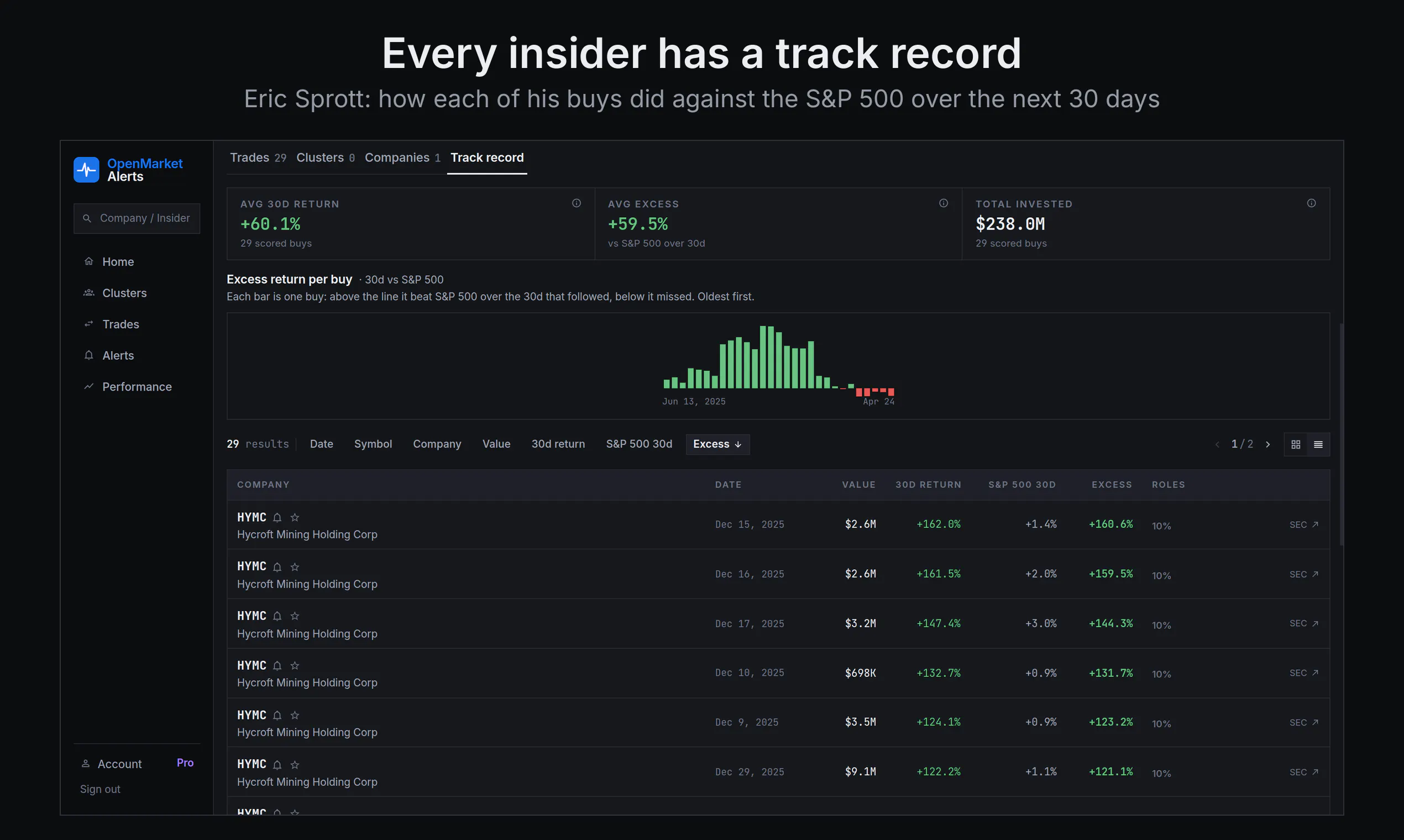Viewport: 1404px width, 840px height.
Task: Toggle the Excess descending sort
Action: click(717, 444)
